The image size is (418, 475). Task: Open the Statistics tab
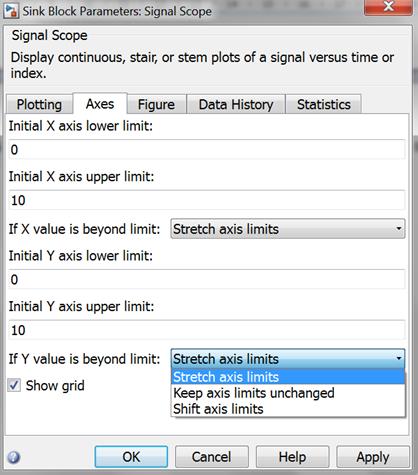click(x=324, y=104)
